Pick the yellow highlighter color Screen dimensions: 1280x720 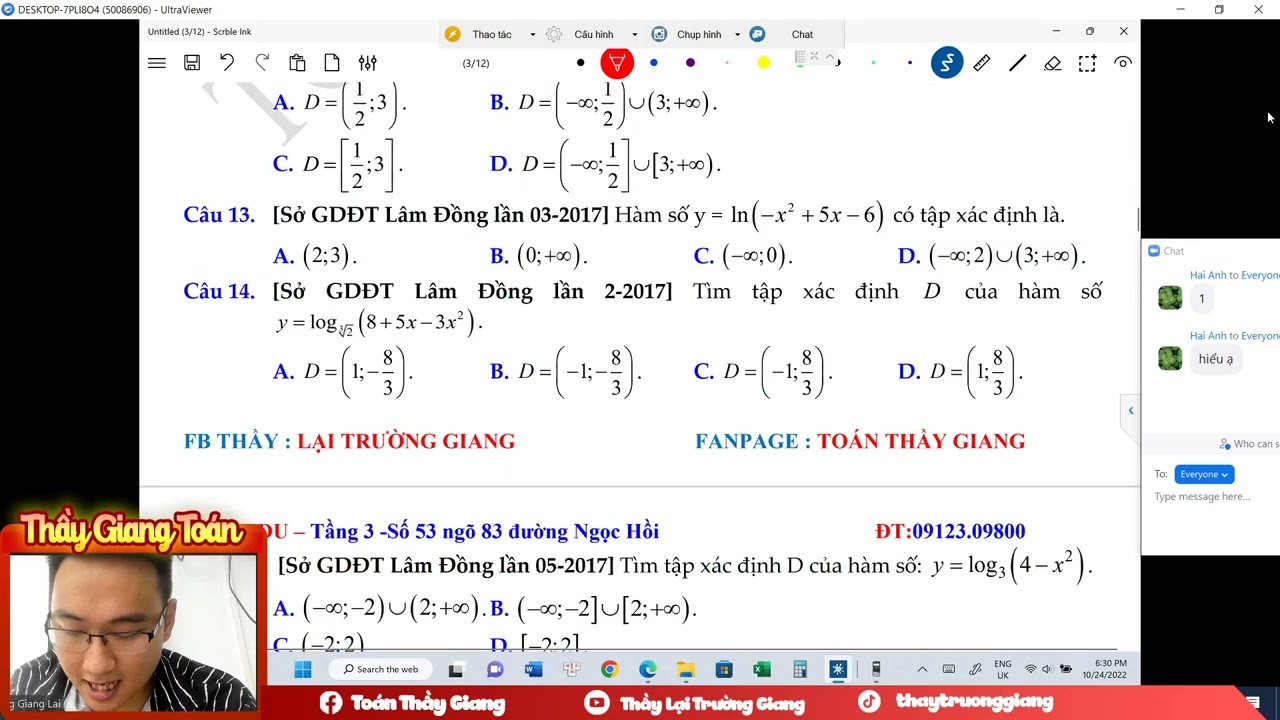tap(764, 63)
